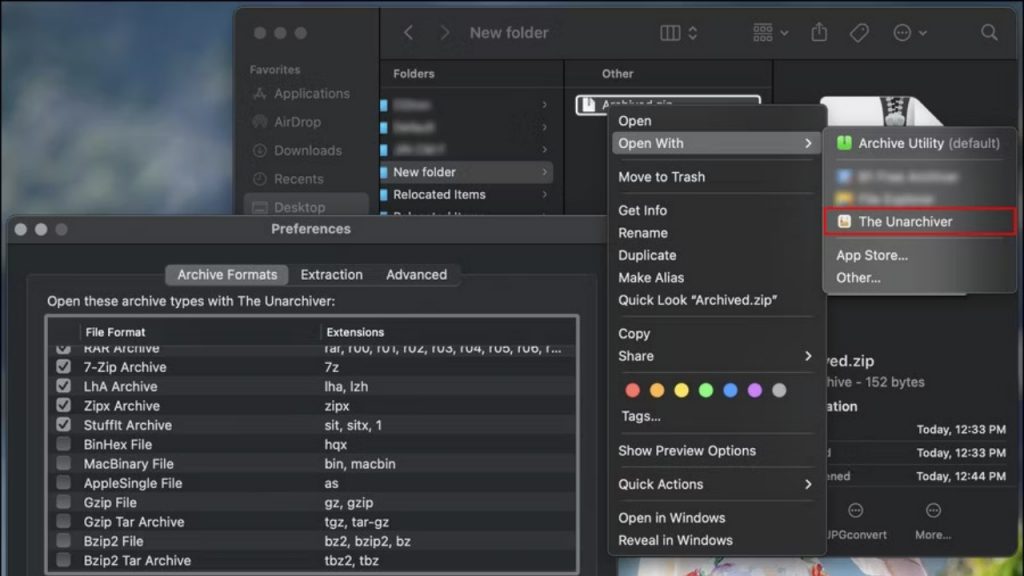Switch to column view icon
The height and width of the screenshot is (576, 1024).
(671, 33)
